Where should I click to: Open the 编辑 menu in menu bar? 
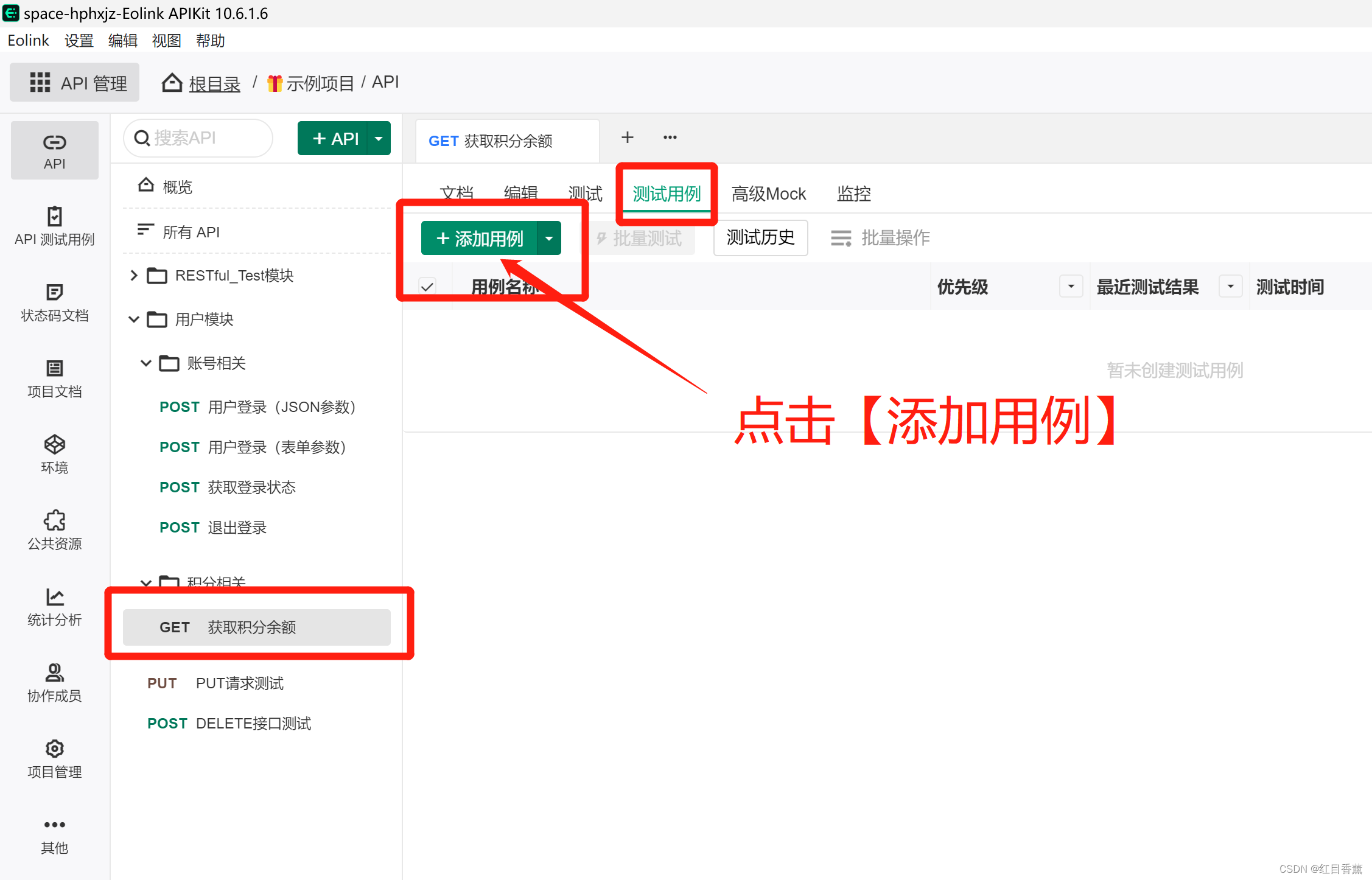click(123, 40)
